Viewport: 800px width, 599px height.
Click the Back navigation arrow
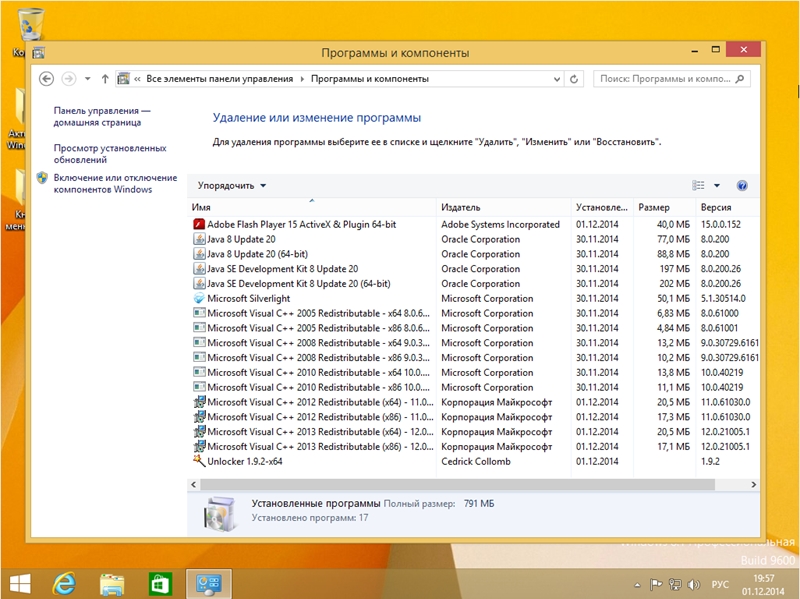pos(46,79)
